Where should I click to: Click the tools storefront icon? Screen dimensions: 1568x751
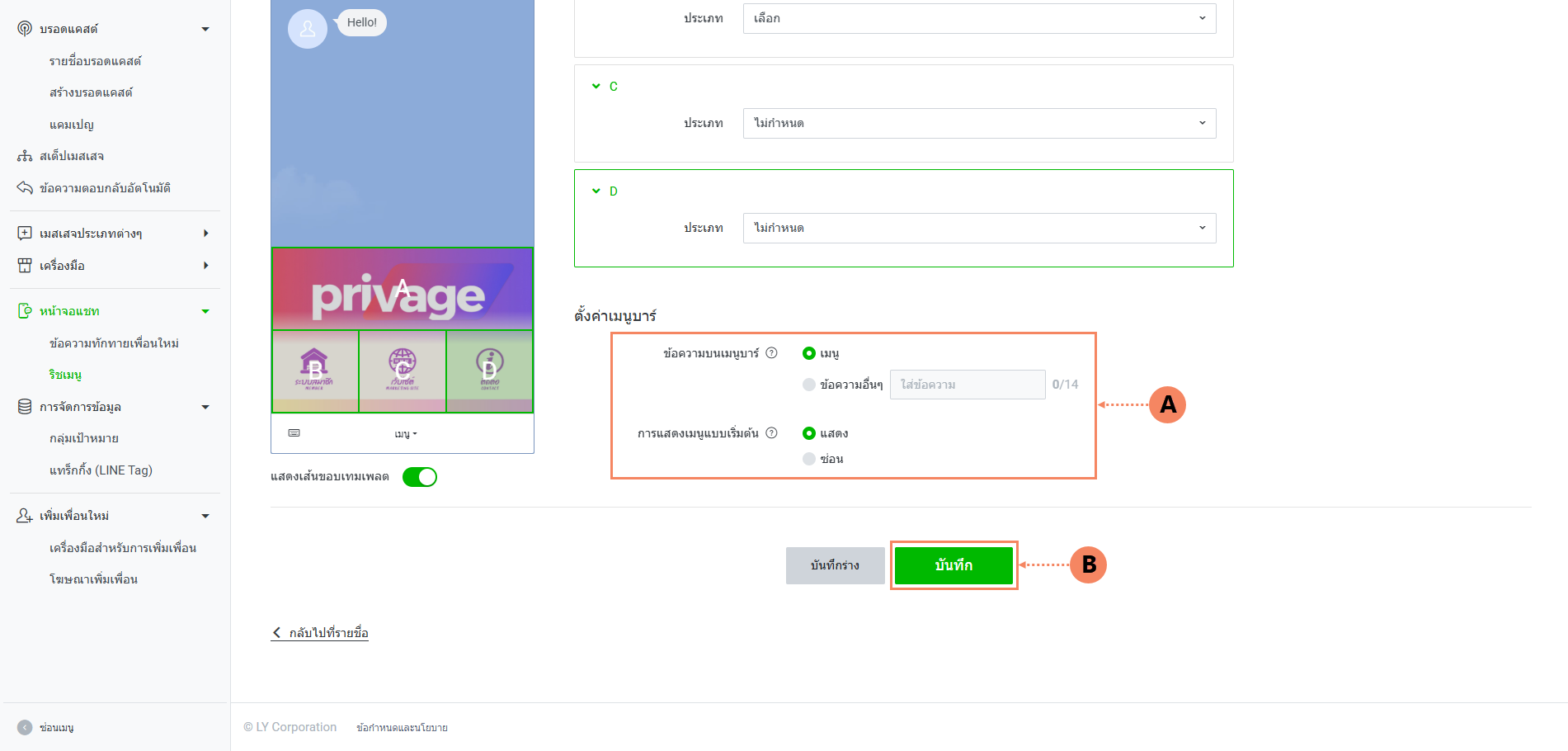[25, 266]
